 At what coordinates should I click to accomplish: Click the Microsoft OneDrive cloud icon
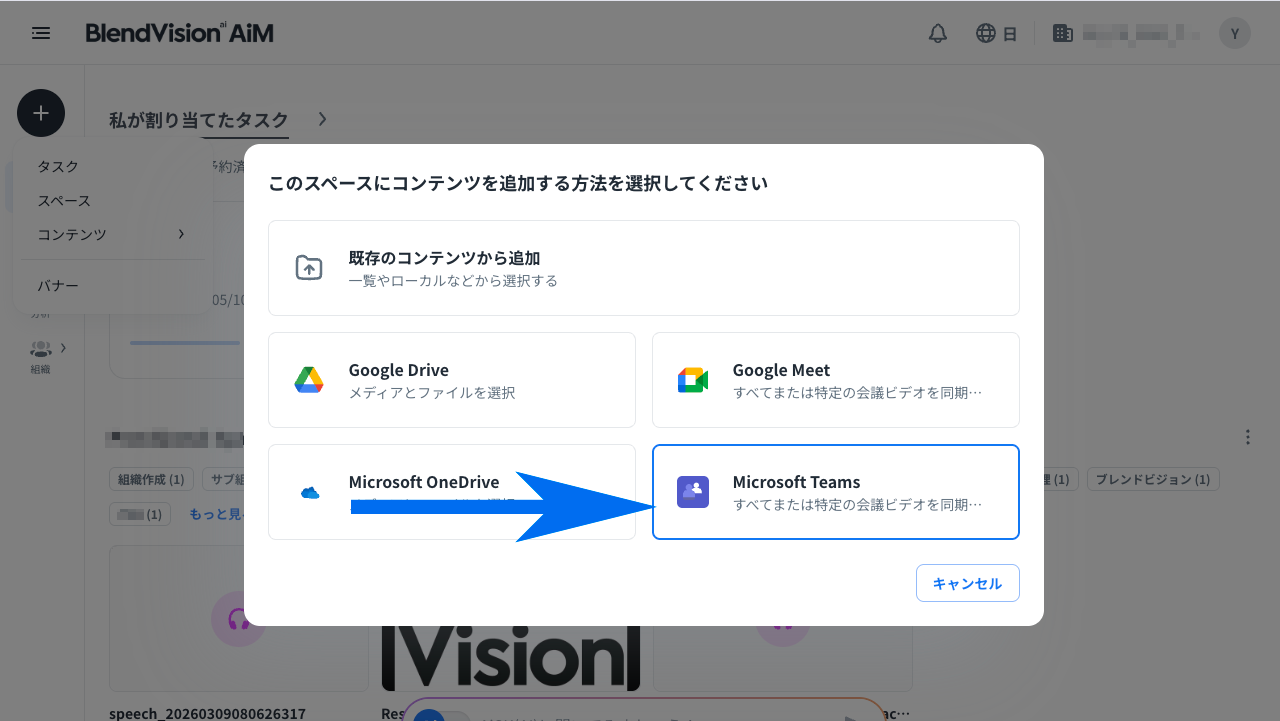point(310,492)
